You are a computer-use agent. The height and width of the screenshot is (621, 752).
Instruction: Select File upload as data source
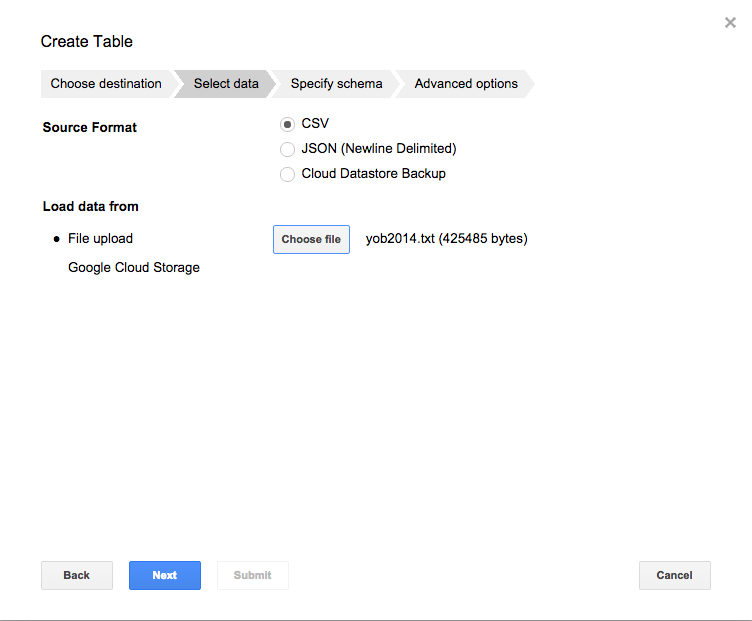click(x=100, y=238)
